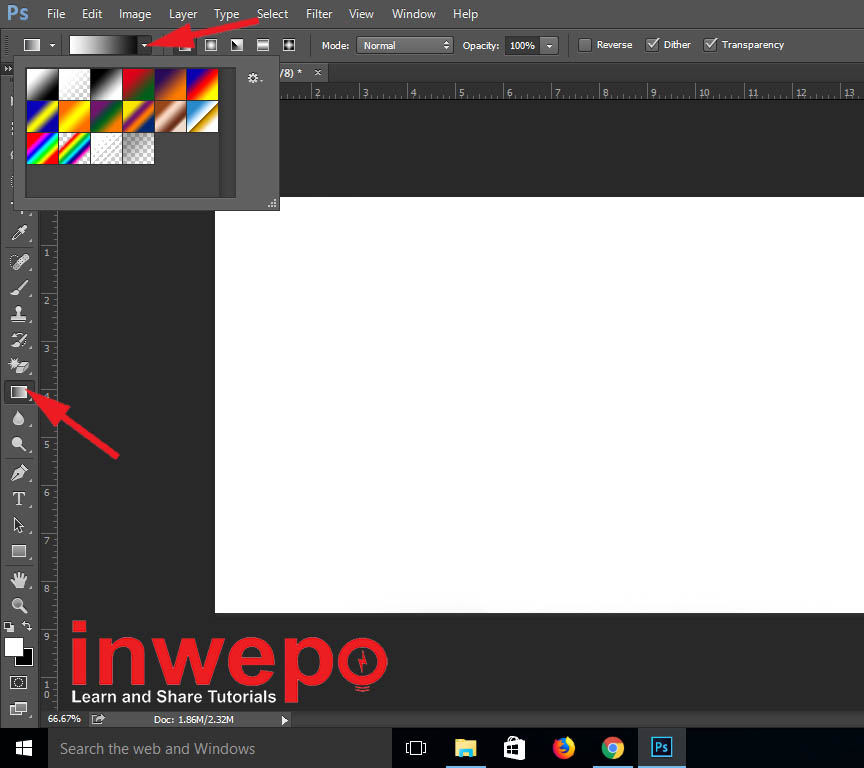Expand the Opacity slider dropdown arrow

tap(549, 46)
